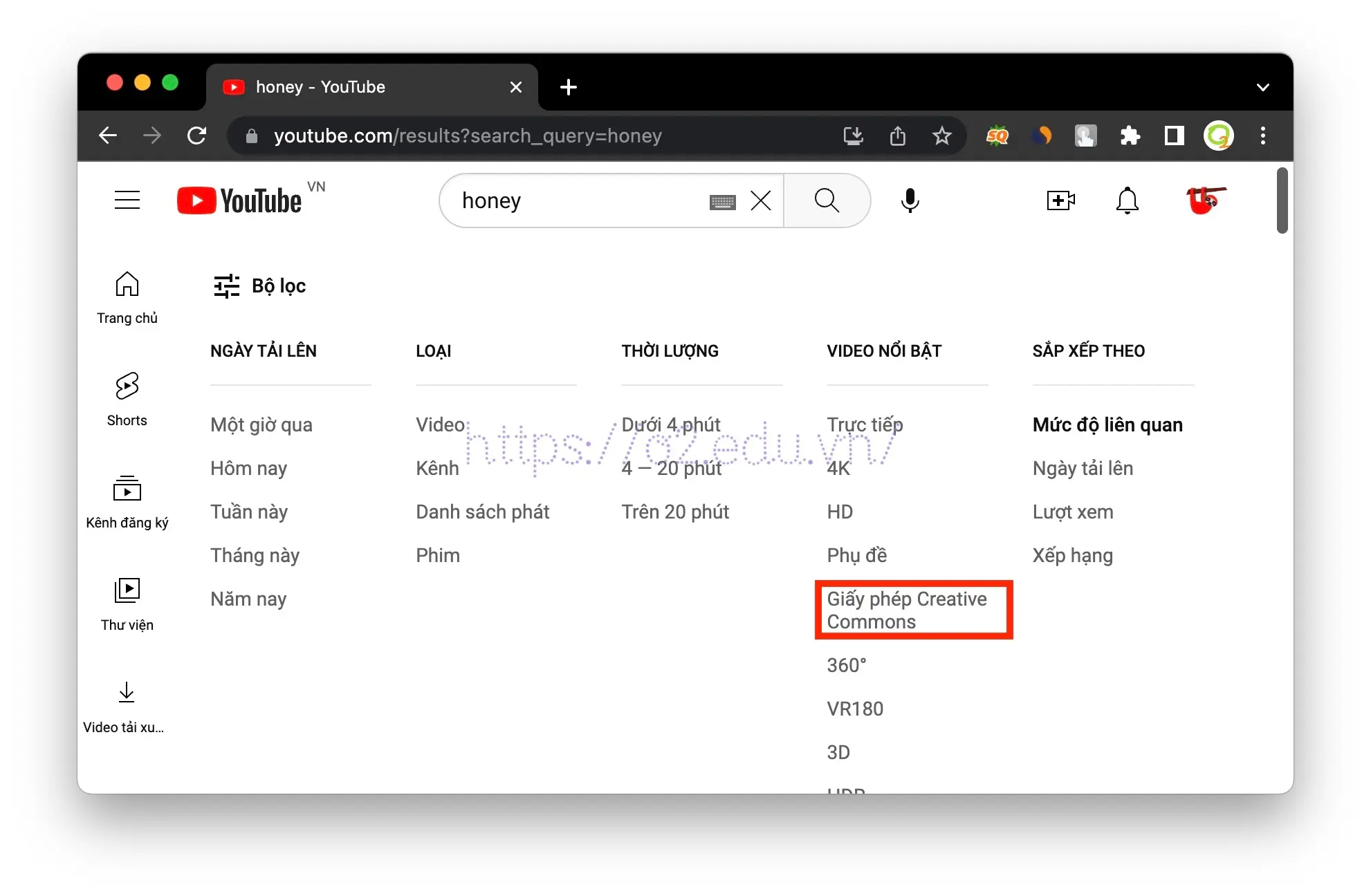Filter duration Dưới 4 phút
Viewport: 1371px width, 896px height.
pos(671,424)
